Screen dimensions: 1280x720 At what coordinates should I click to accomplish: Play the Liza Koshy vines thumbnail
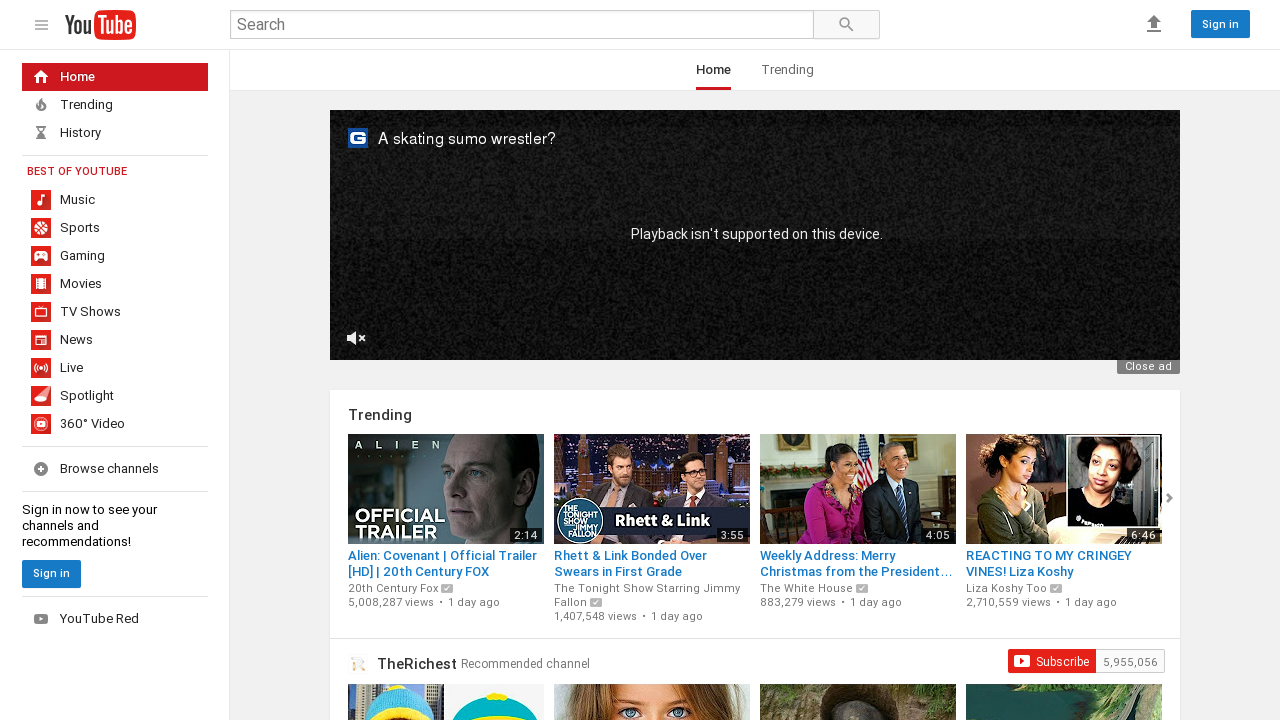point(1064,489)
